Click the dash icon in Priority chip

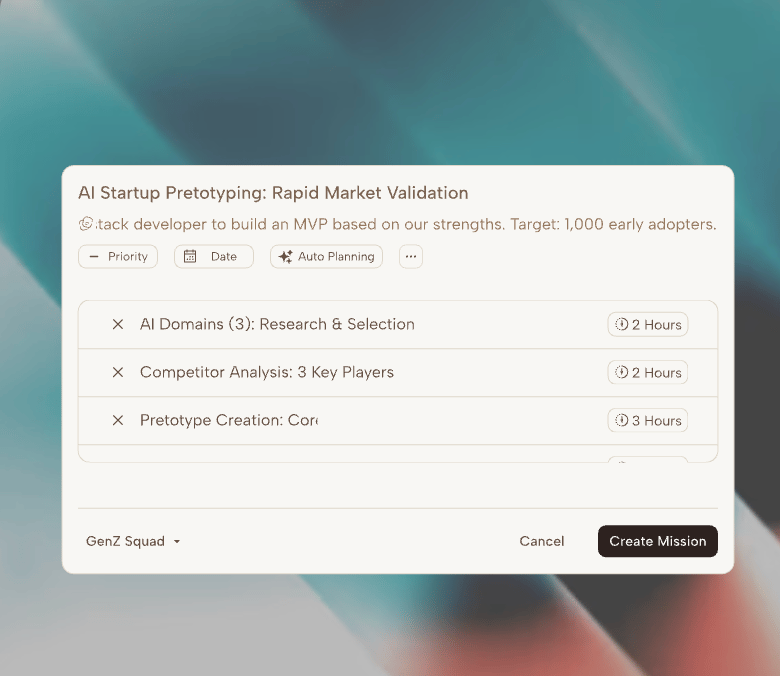[94, 257]
